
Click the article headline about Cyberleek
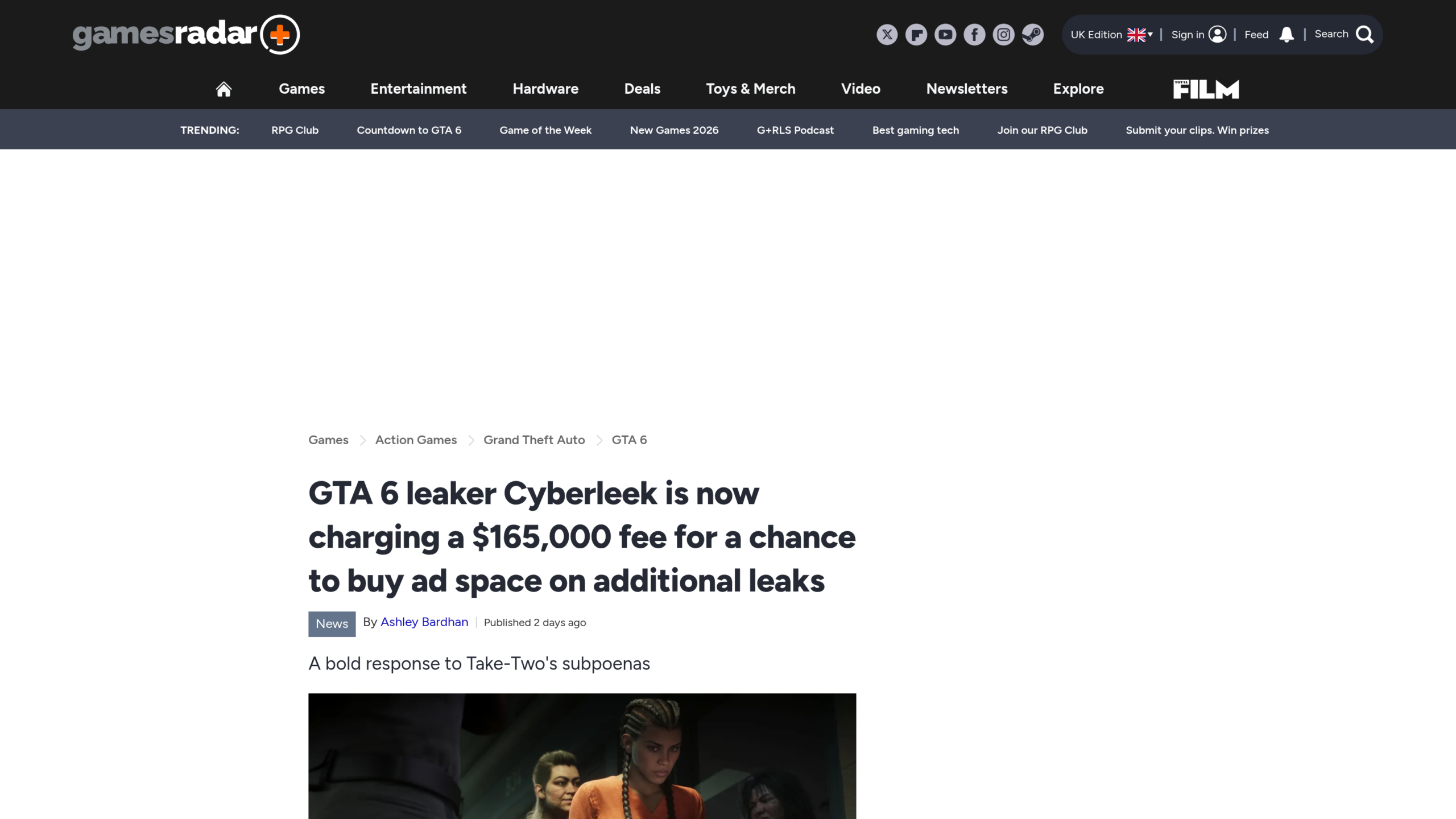coord(582,537)
